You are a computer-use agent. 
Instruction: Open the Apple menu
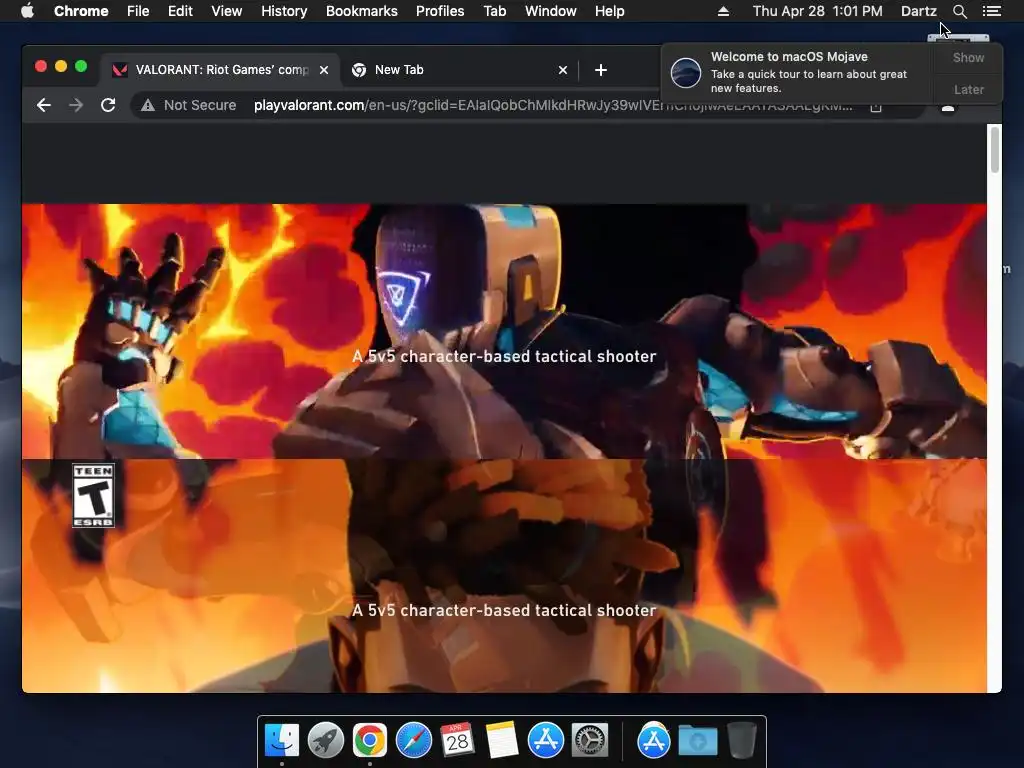click(x=27, y=11)
